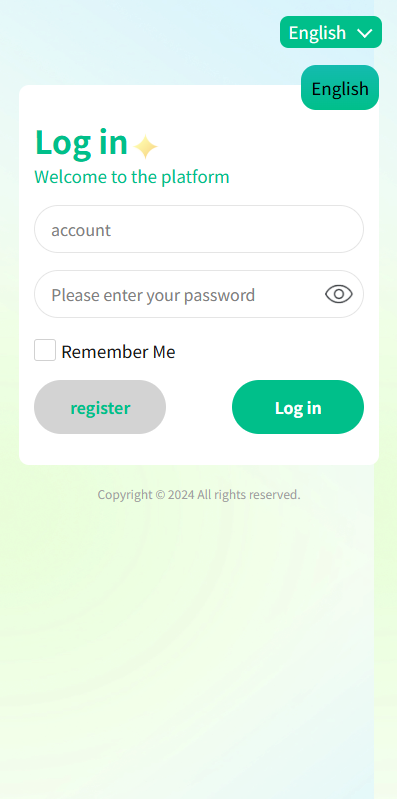Click the 'account' placeholder text
The image size is (397, 799).
(81, 230)
